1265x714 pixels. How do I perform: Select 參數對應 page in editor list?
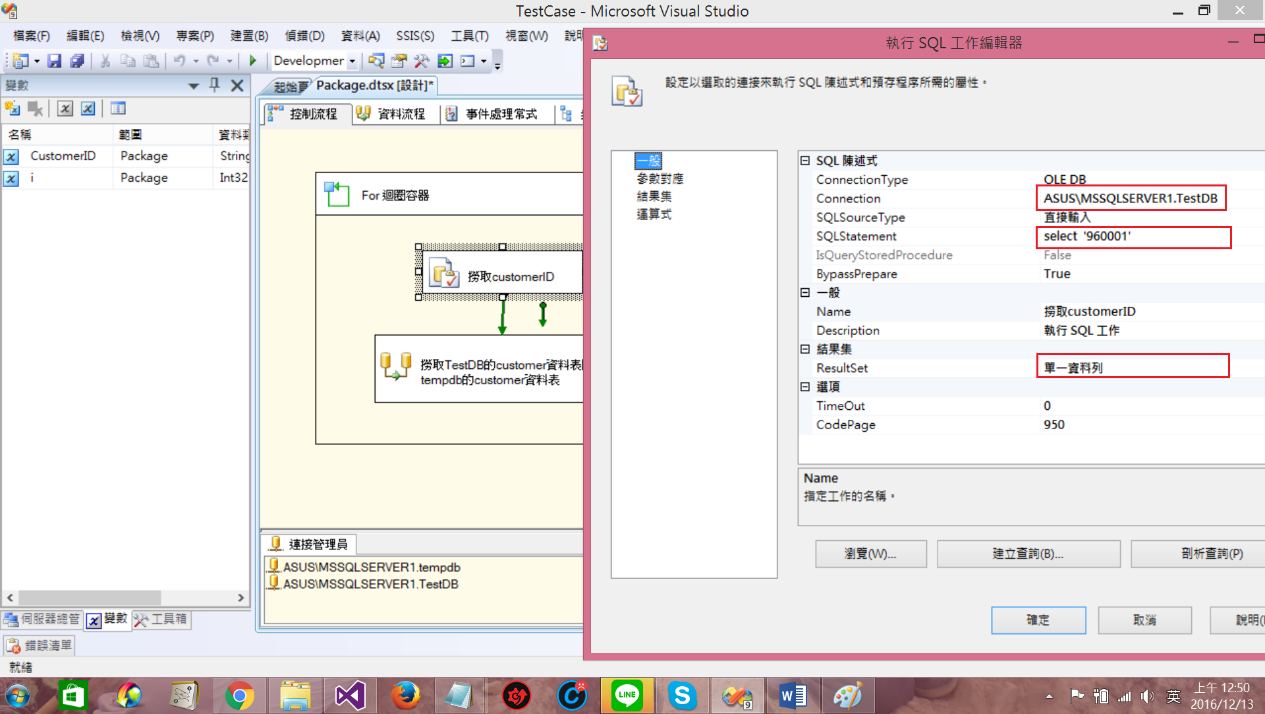pyautogui.click(x=660, y=179)
